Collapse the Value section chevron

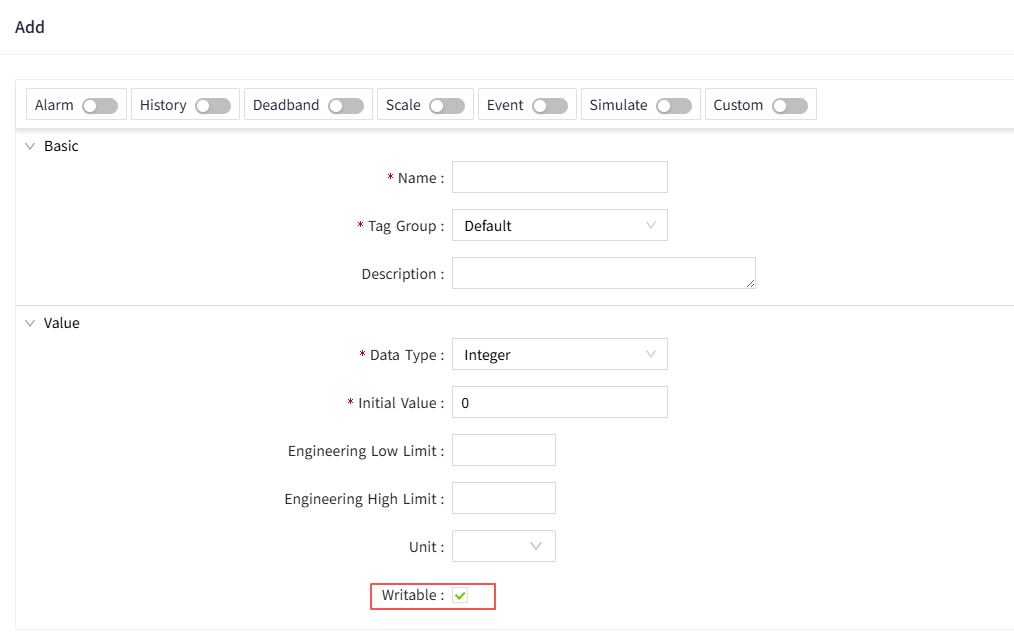click(x=30, y=324)
